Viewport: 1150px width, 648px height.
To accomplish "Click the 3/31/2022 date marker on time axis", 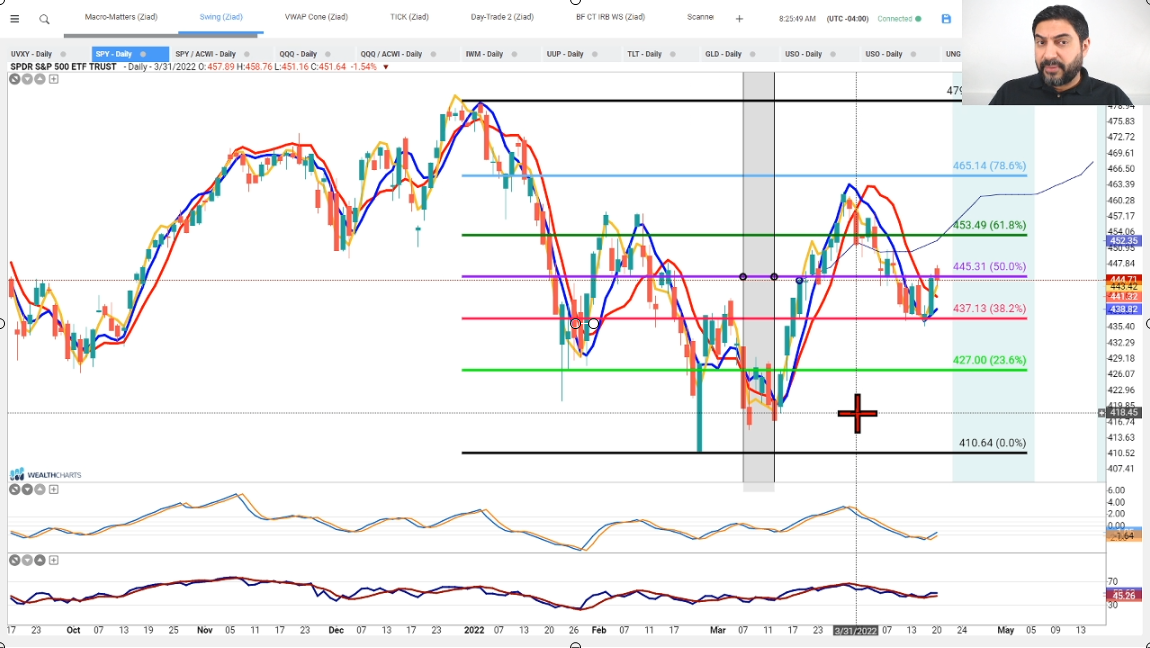I will click(x=856, y=630).
